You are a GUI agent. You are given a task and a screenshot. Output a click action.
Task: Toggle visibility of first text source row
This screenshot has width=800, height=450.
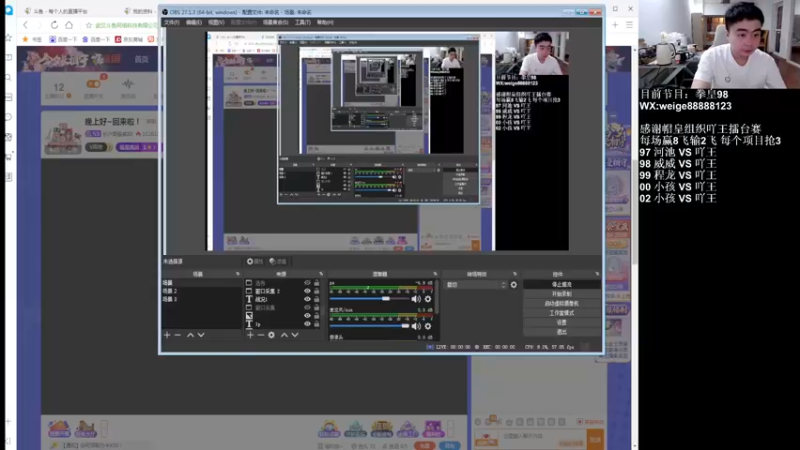click(x=307, y=299)
